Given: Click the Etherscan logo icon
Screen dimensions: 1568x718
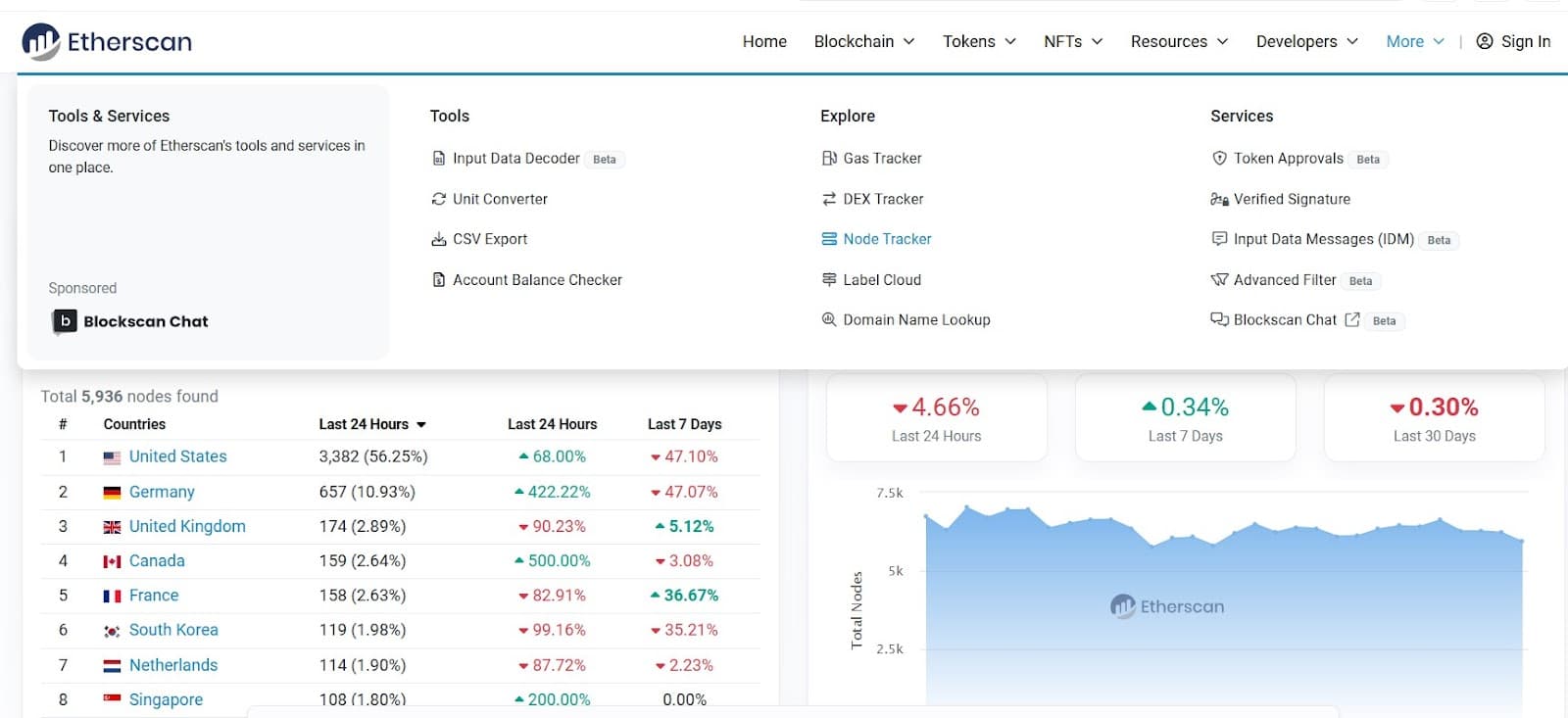Looking at the screenshot, I should pyautogui.click(x=41, y=41).
